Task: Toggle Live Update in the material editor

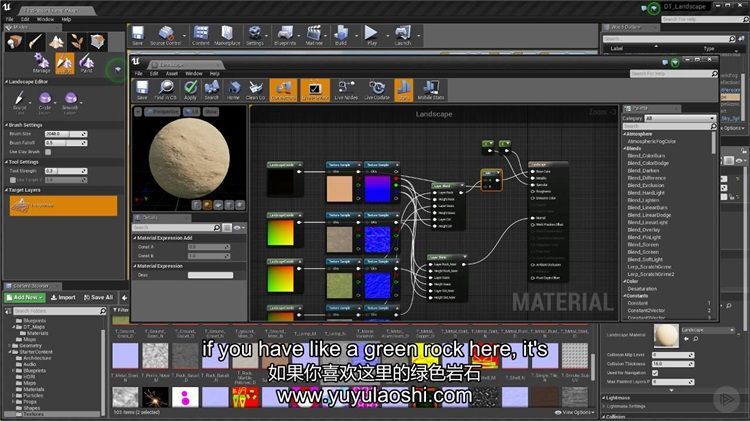Action: click(377, 90)
